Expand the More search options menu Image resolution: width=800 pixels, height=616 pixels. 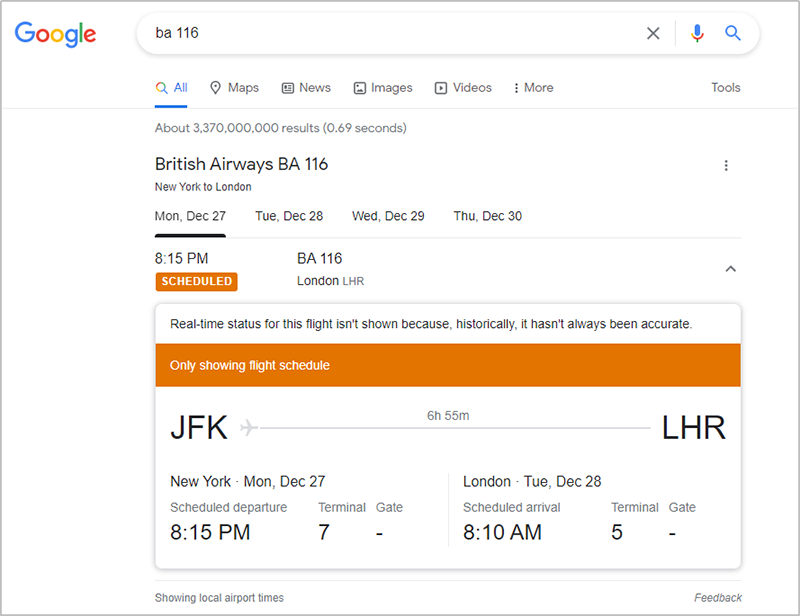click(x=533, y=88)
